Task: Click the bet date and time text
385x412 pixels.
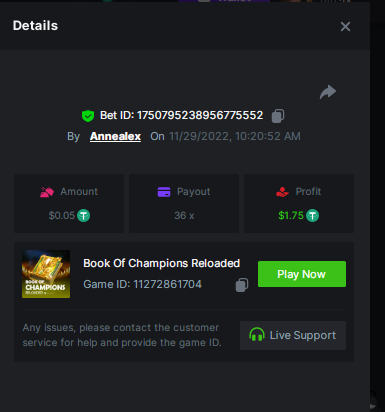Action: 235,136
